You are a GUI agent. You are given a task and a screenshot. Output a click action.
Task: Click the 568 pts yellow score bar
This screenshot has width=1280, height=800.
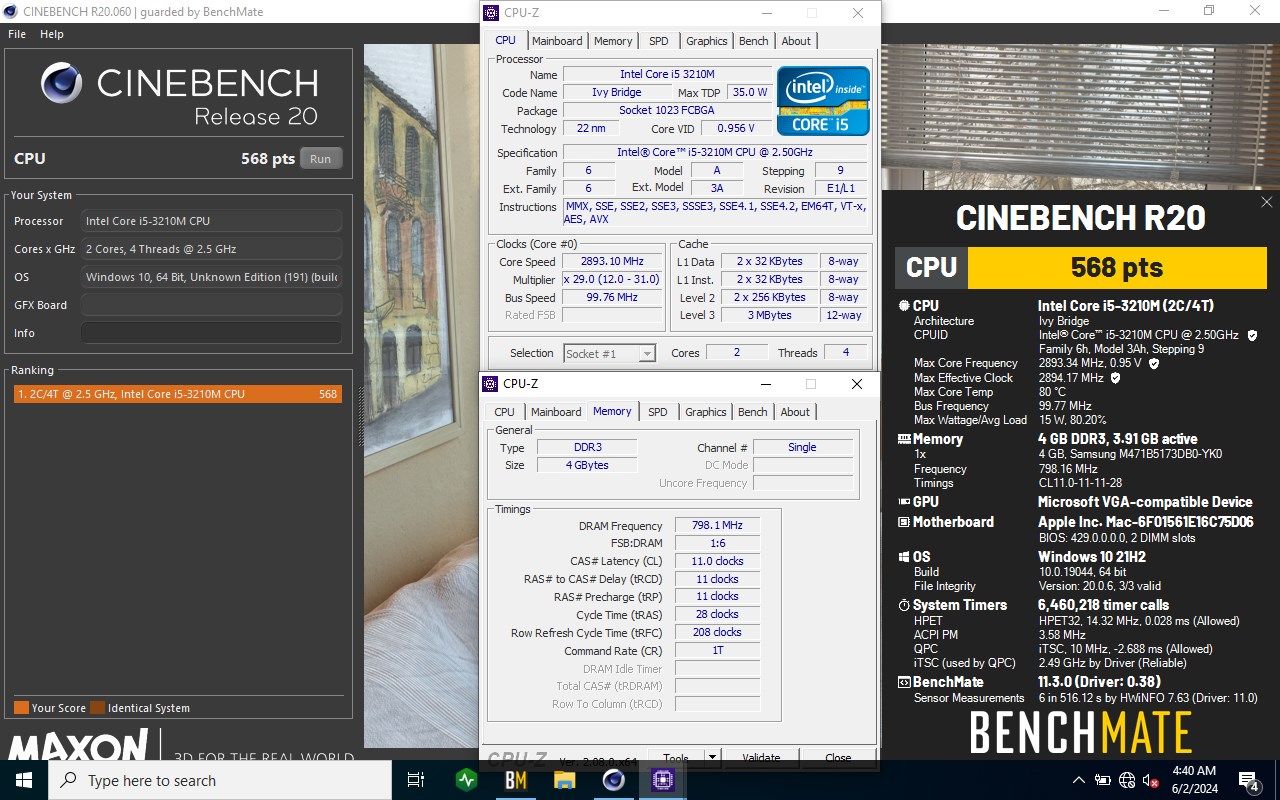tap(1117, 267)
